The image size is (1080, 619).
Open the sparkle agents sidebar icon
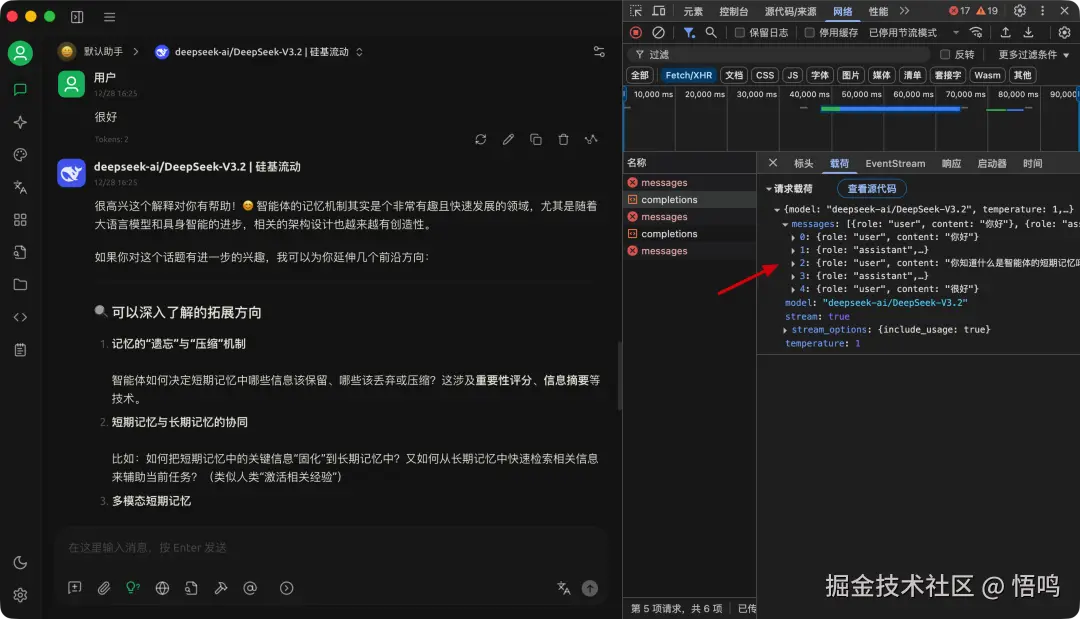[20, 122]
